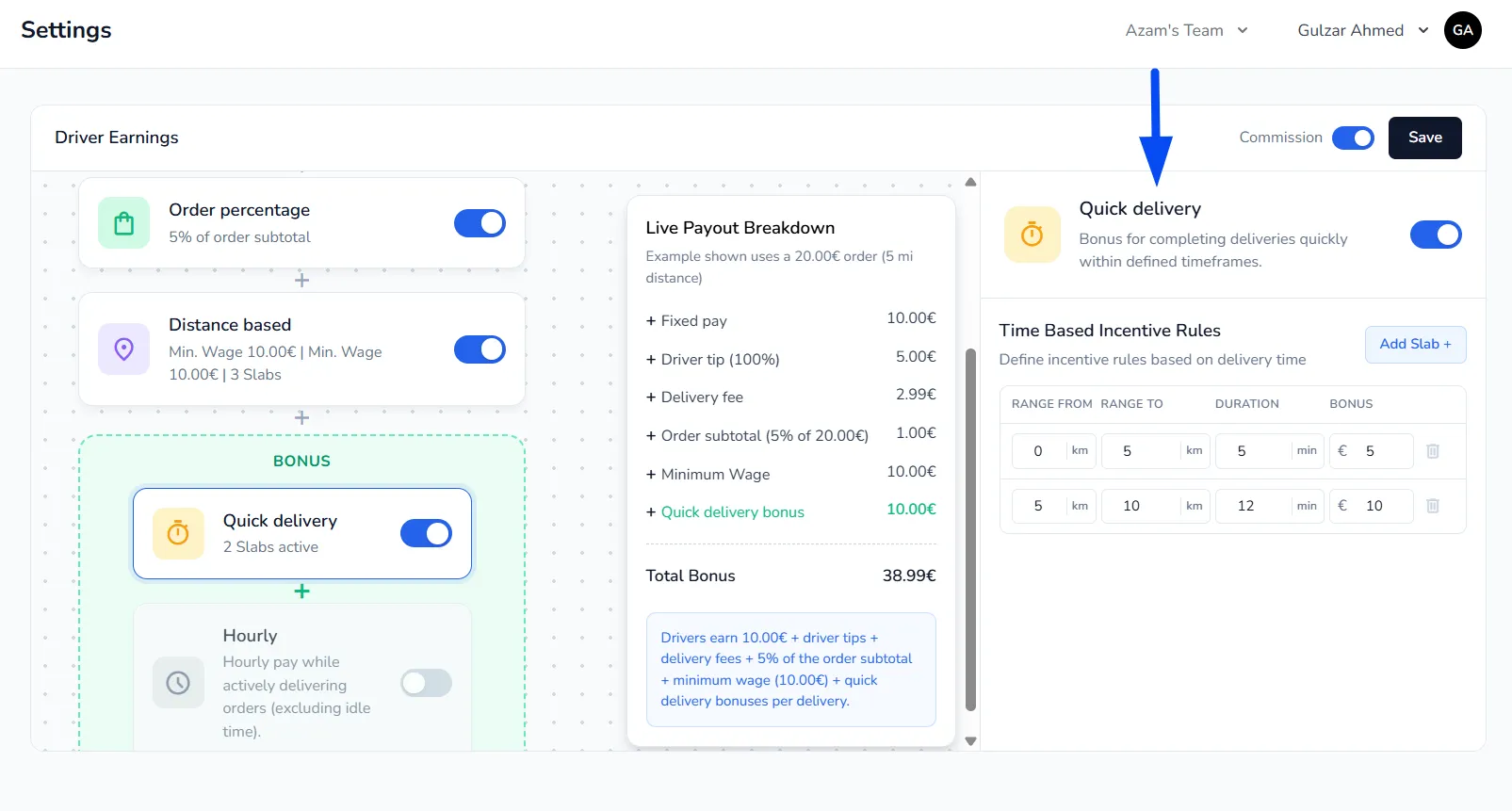Click the Driver tip (100%) line
The height and width of the screenshot is (811, 1512).
click(x=790, y=359)
